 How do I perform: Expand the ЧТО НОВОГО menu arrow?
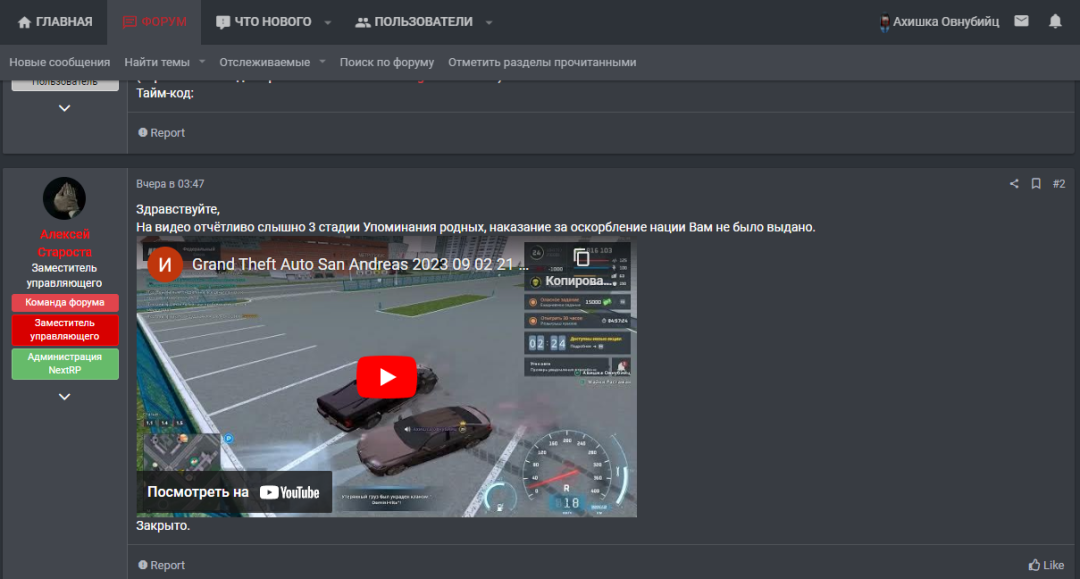[327, 22]
